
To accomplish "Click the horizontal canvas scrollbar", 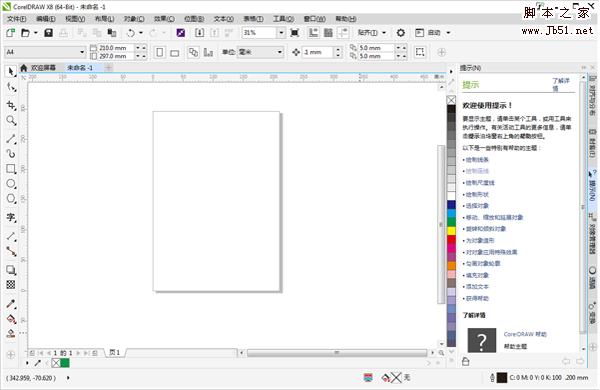I will pos(337,353).
